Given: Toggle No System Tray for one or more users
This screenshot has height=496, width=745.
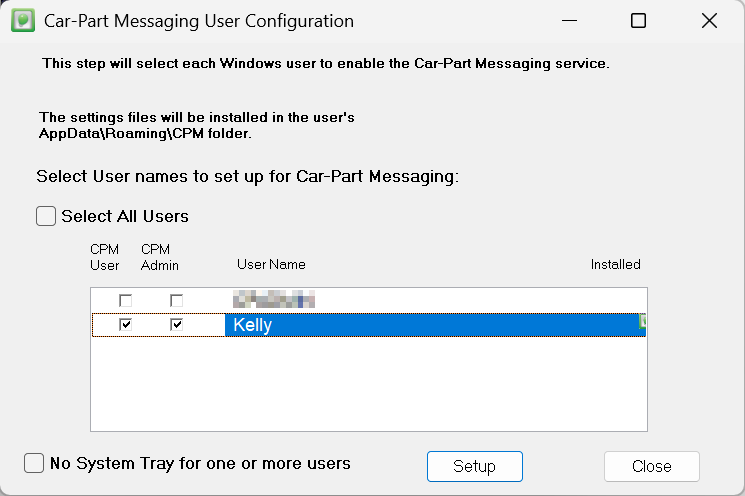Looking at the screenshot, I should (x=34, y=463).
